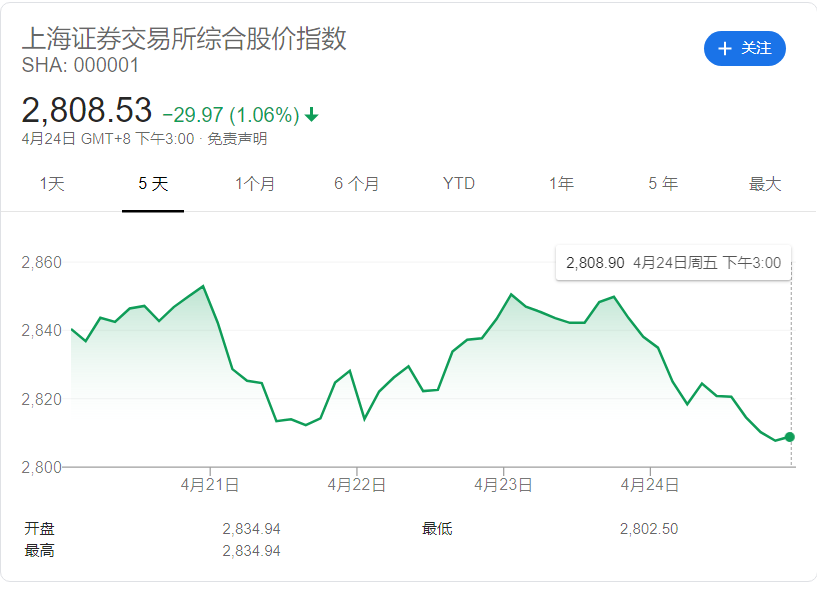Select the 1年 time range
The height and width of the screenshot is (602, 817).
click(x=561, y=184)
